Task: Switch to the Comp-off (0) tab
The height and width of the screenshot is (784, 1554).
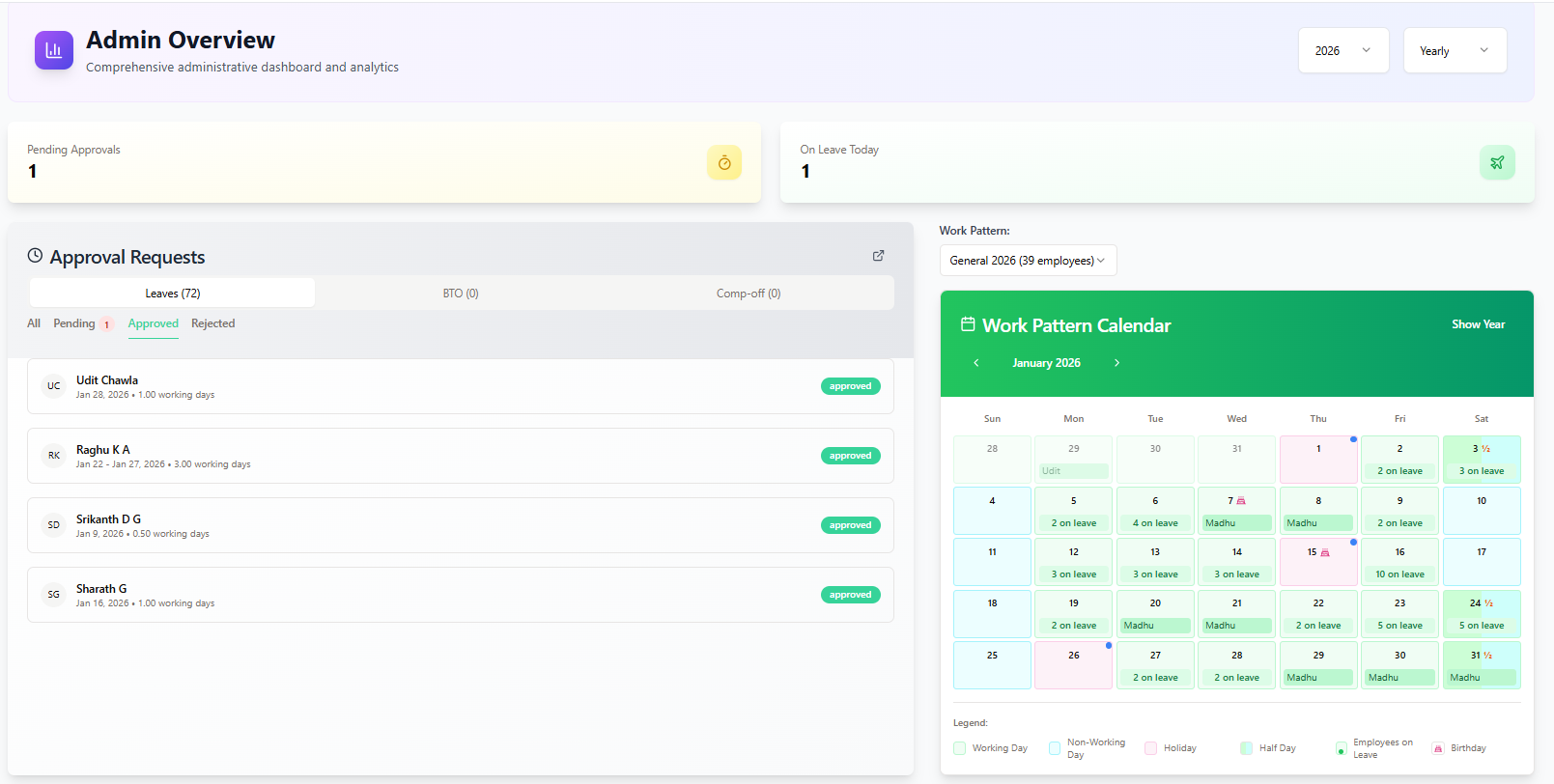Action: [x=748, y=294]
